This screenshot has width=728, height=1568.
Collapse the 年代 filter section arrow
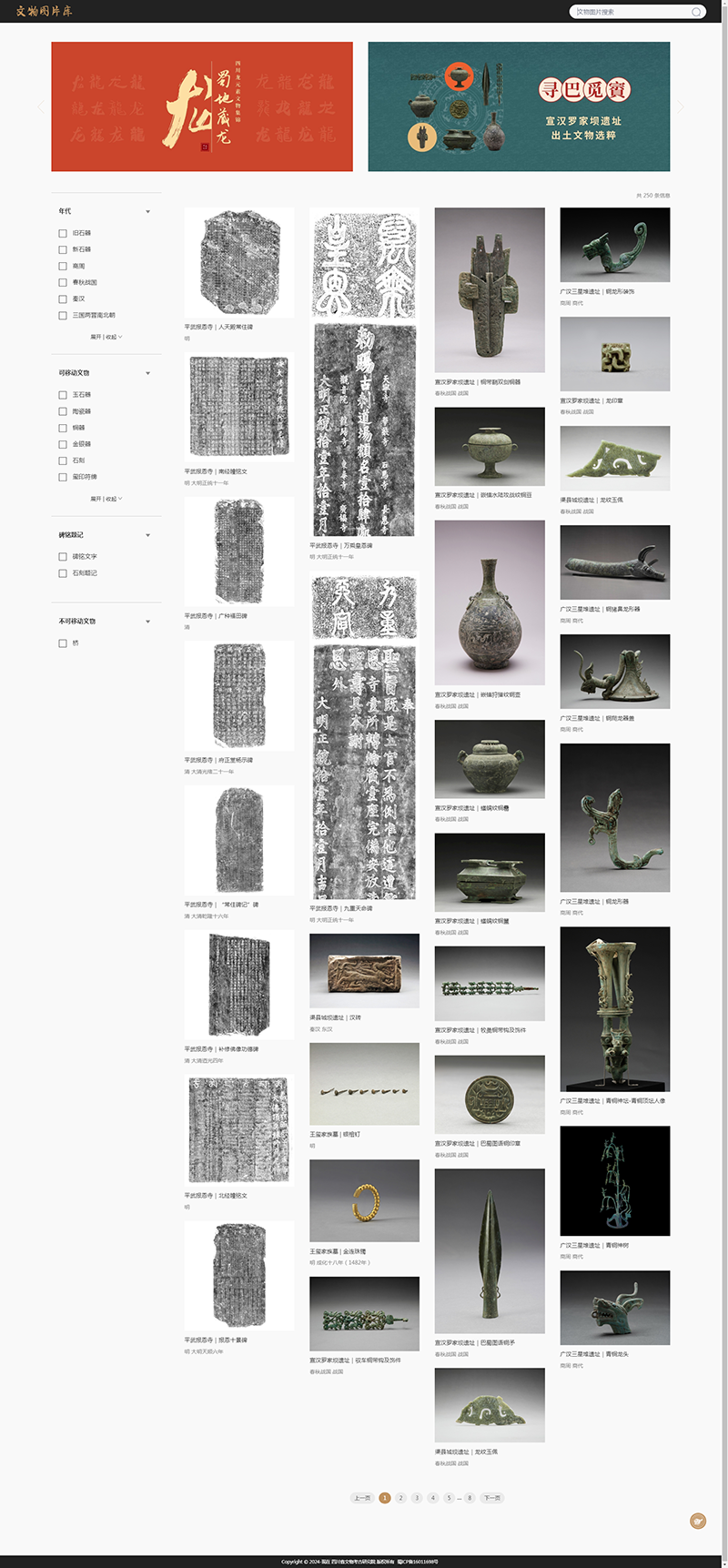[x=147, y=211]
